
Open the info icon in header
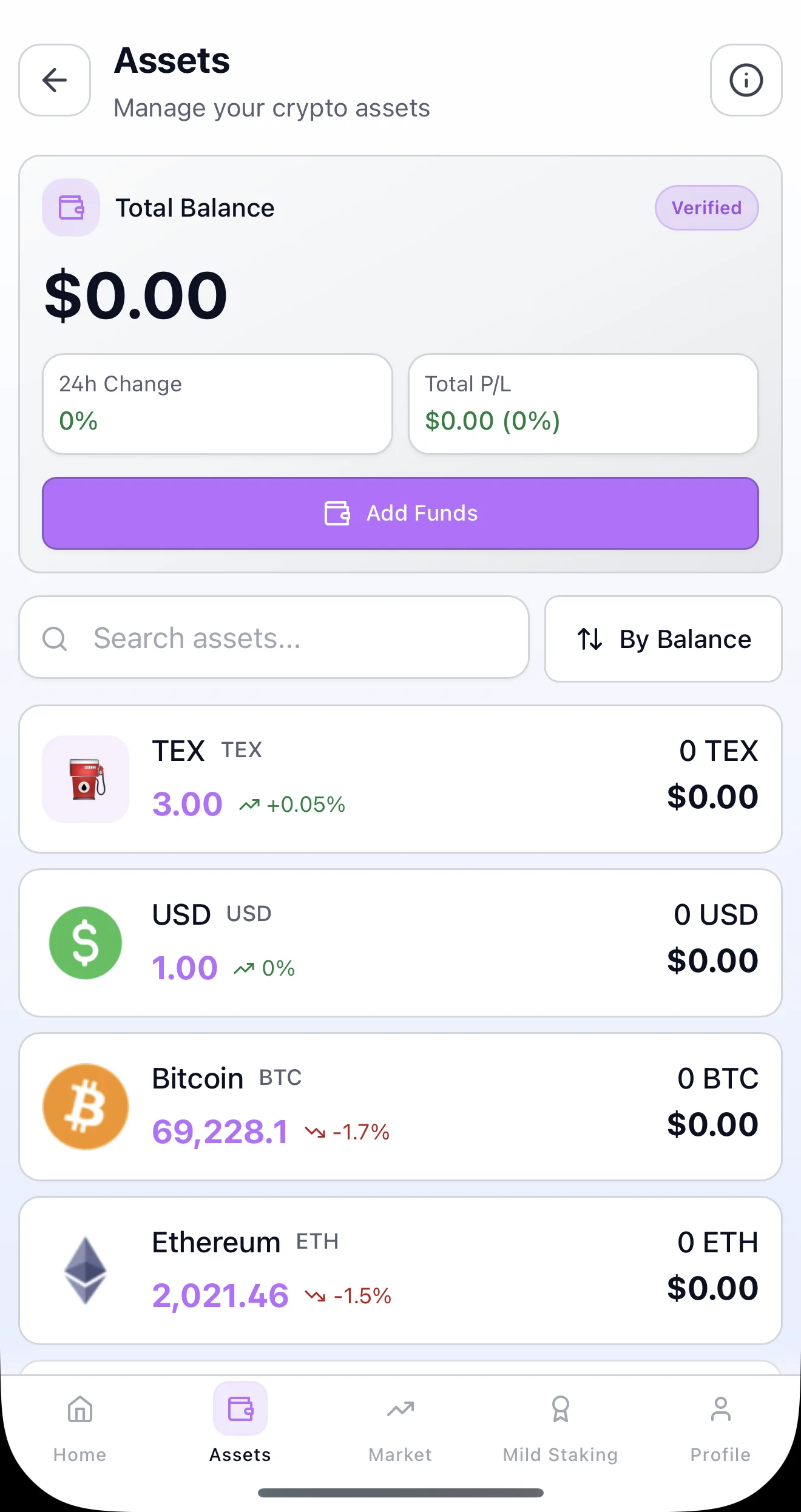click(746, 80)
